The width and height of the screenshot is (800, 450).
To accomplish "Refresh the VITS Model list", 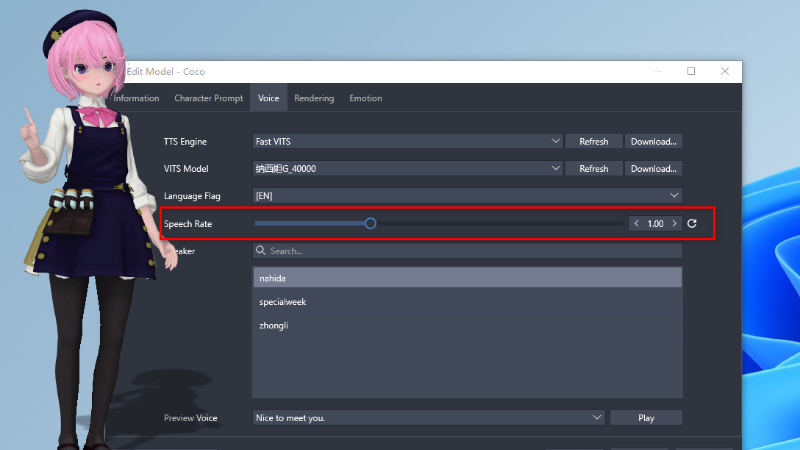I will [593, 168].
